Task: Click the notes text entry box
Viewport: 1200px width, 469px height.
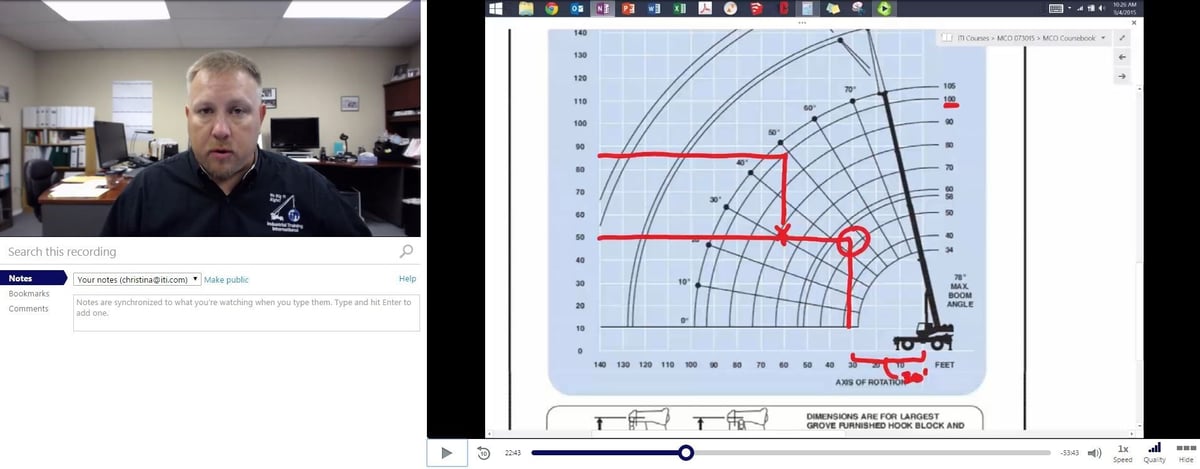Action: (x=246, y=312)
